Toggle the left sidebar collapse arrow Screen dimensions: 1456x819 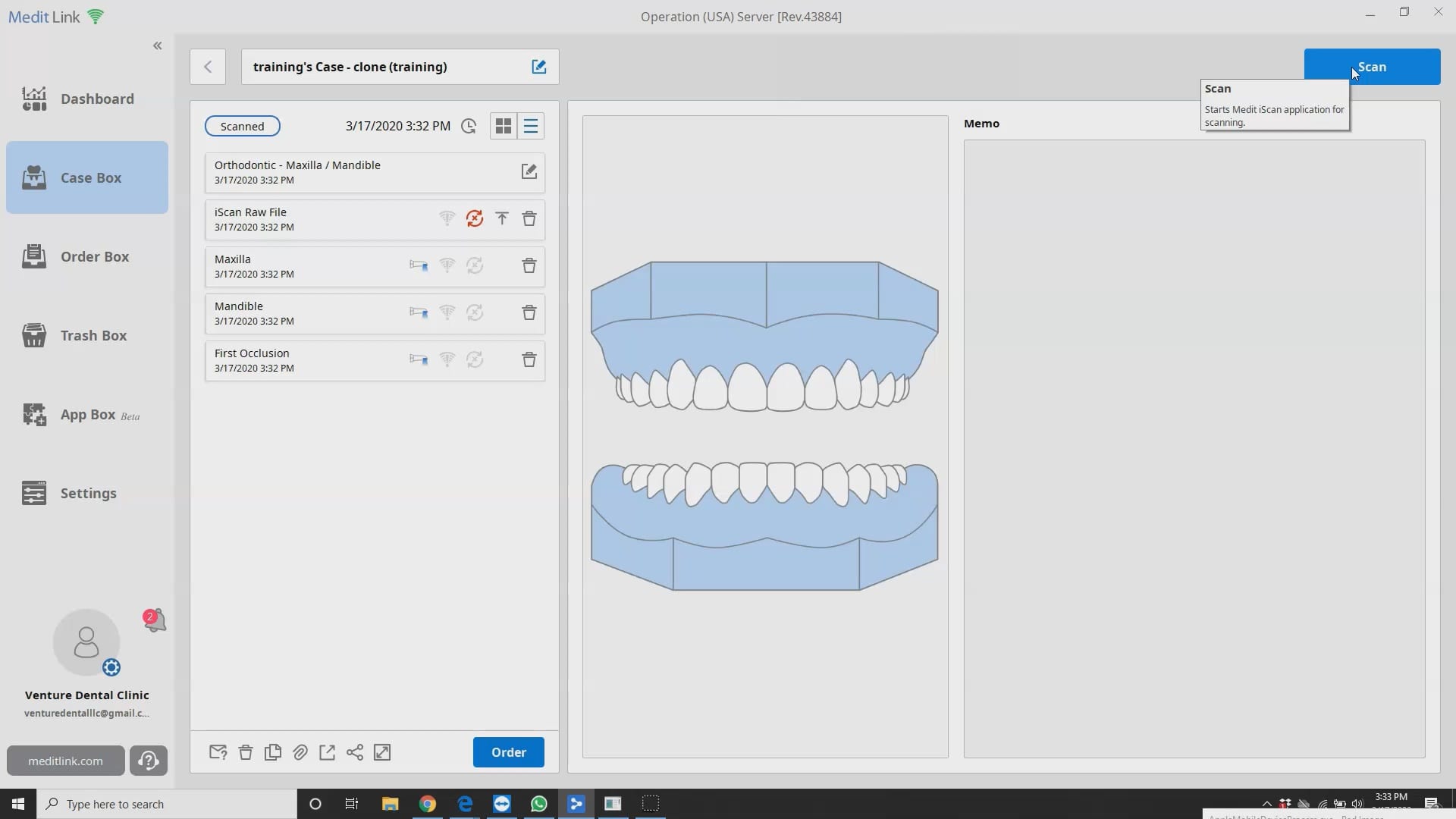coord(157,45)
